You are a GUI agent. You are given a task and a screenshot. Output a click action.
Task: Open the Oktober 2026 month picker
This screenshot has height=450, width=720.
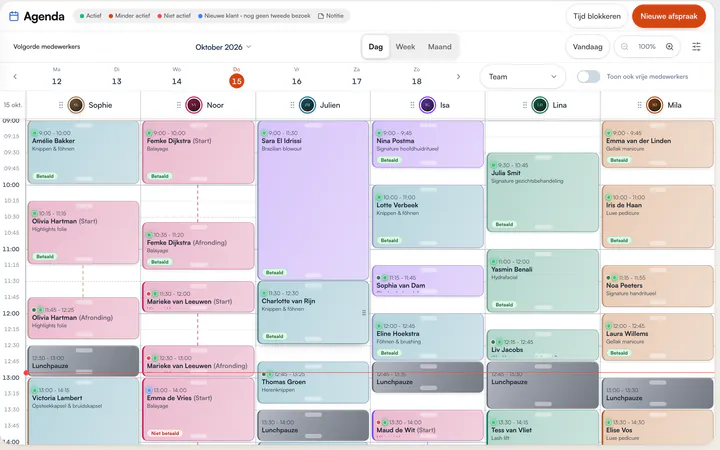tap(223, 47)
